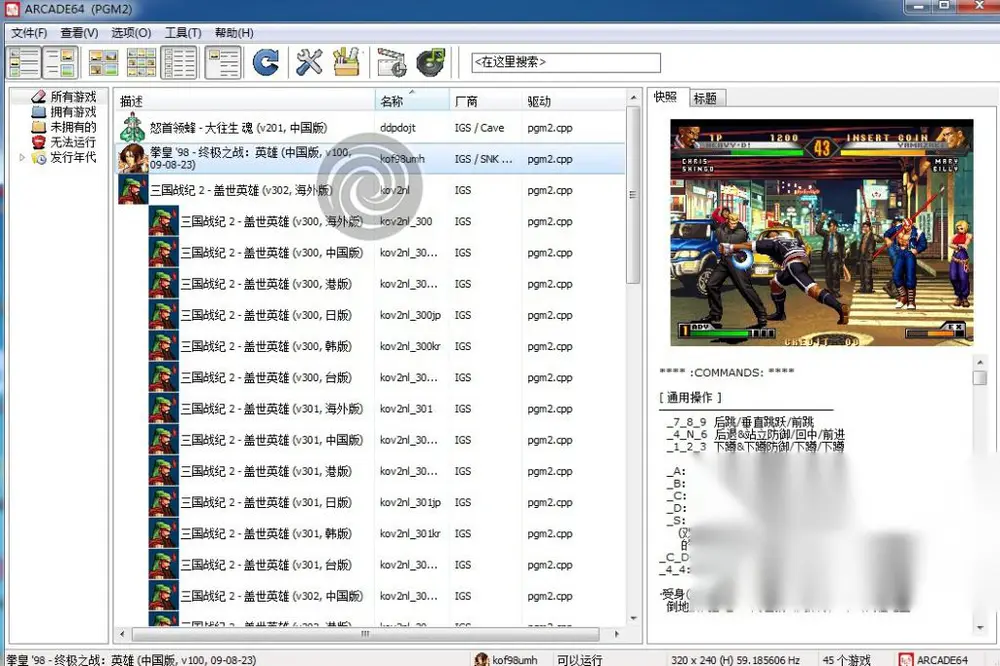Select 拳皇 '98 终极之战 英雄 row
This screenshot has height=666, width=1000.
371,159
